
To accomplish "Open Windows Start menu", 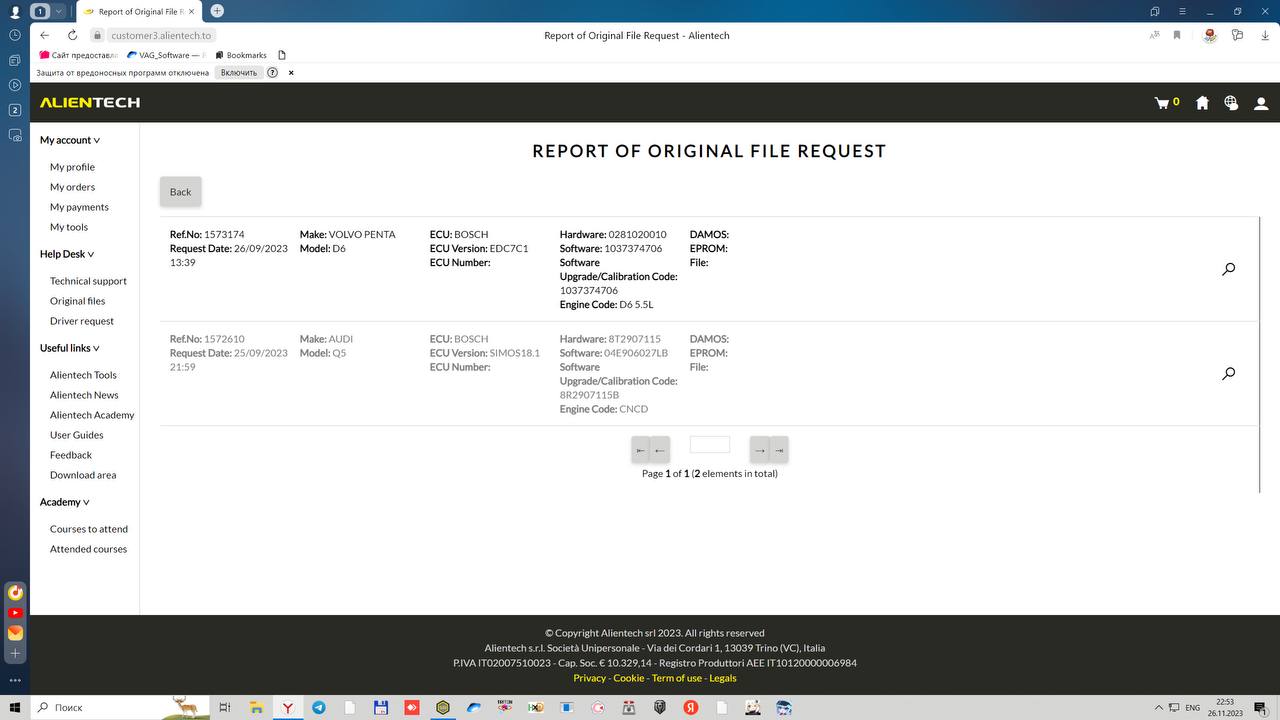I will [14, 707].
